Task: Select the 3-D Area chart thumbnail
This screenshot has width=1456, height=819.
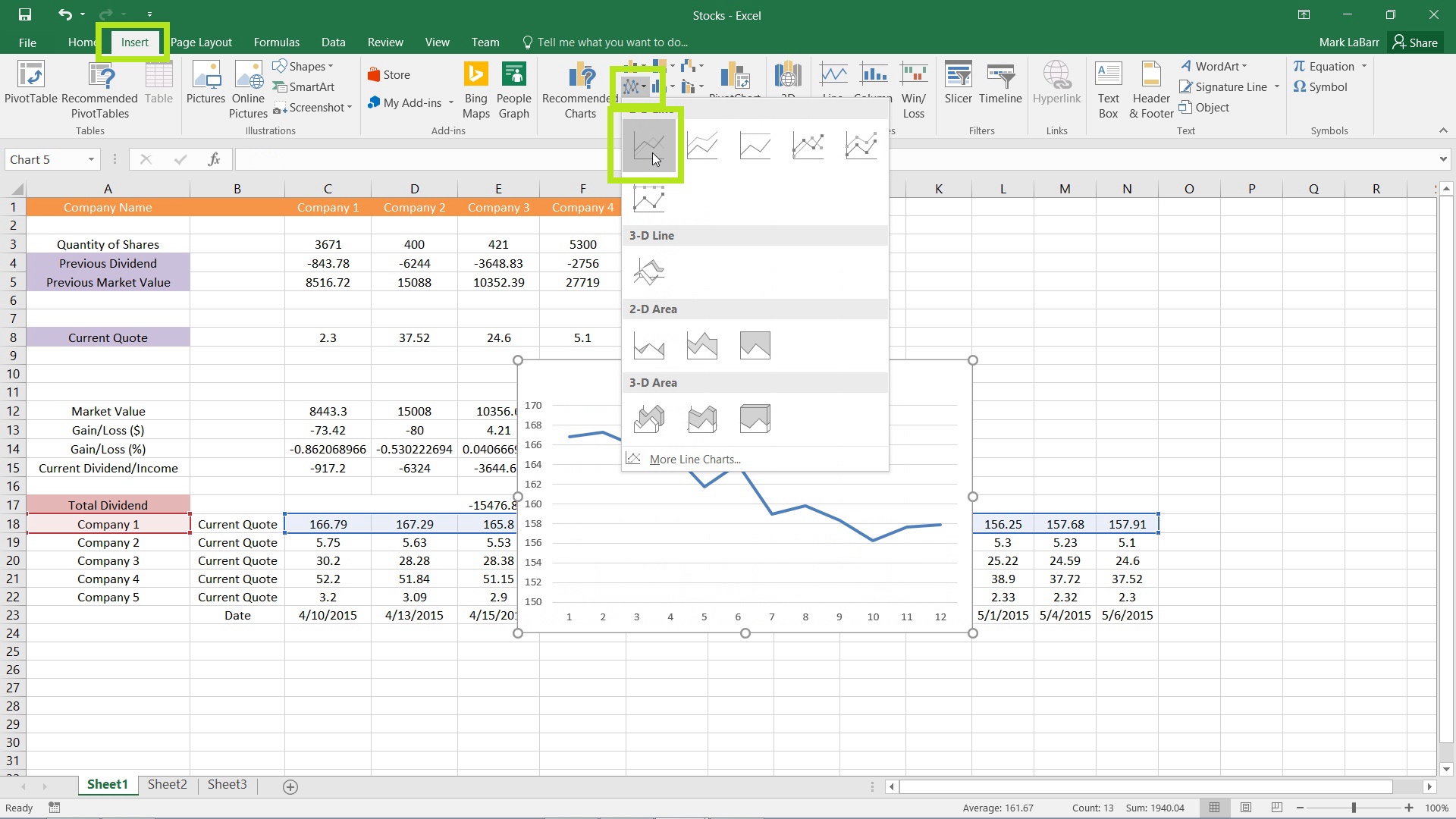Action: coord(649,418)
